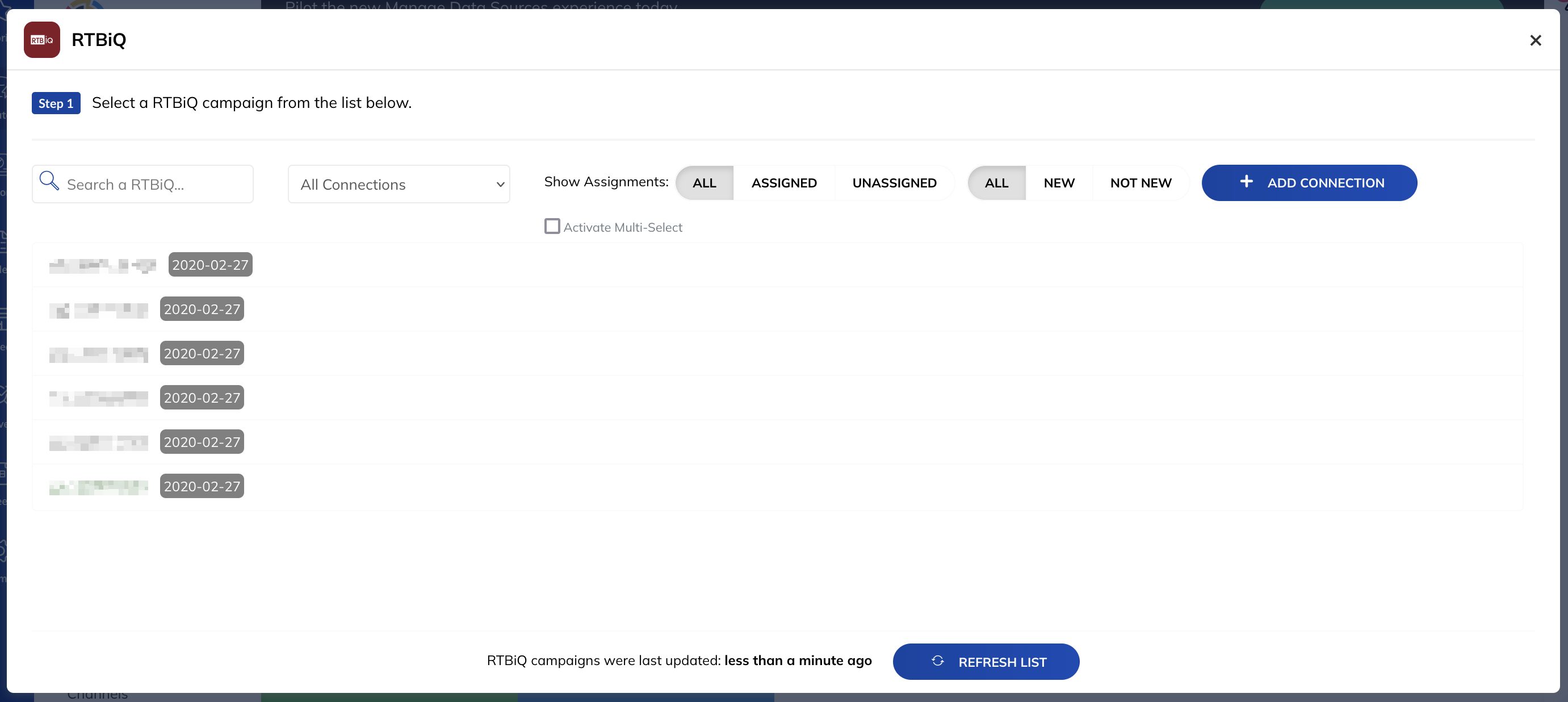
Task: Close the RTBiQ dialog
Action: [1535, 40]
